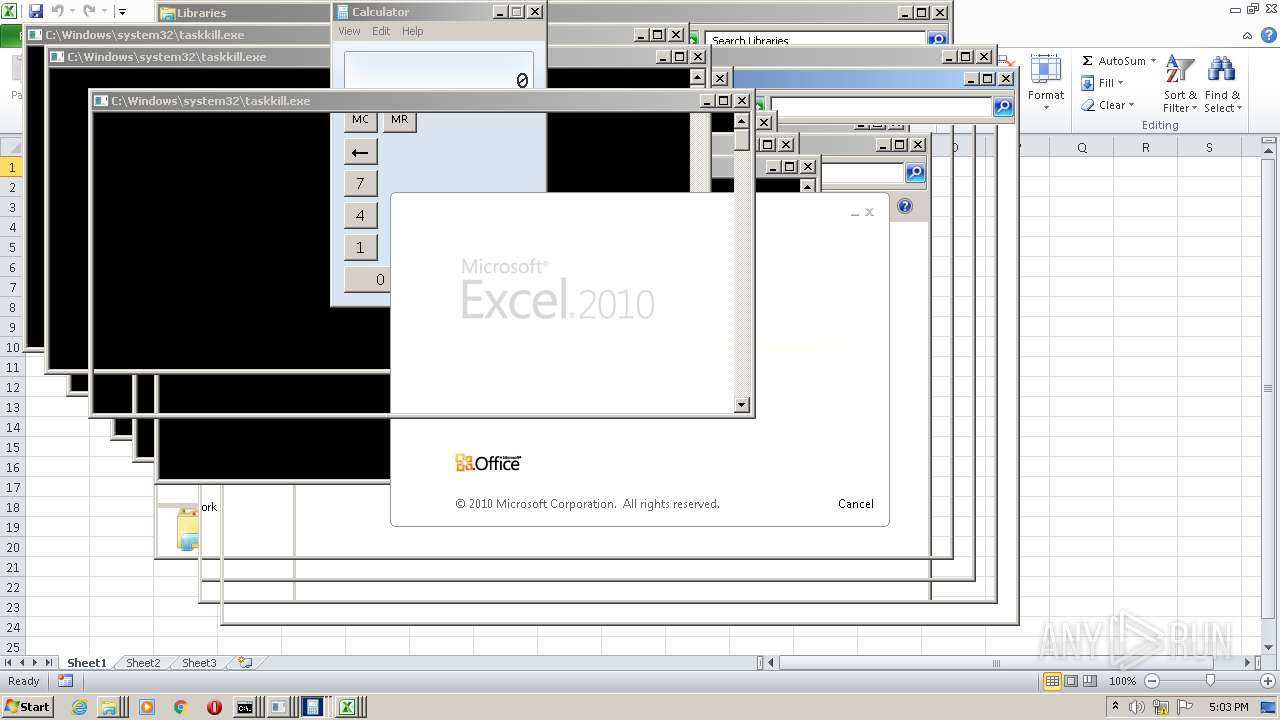Switch to Page Break Preview in the status bar
1280x720 pixels.
(1090, 681)
